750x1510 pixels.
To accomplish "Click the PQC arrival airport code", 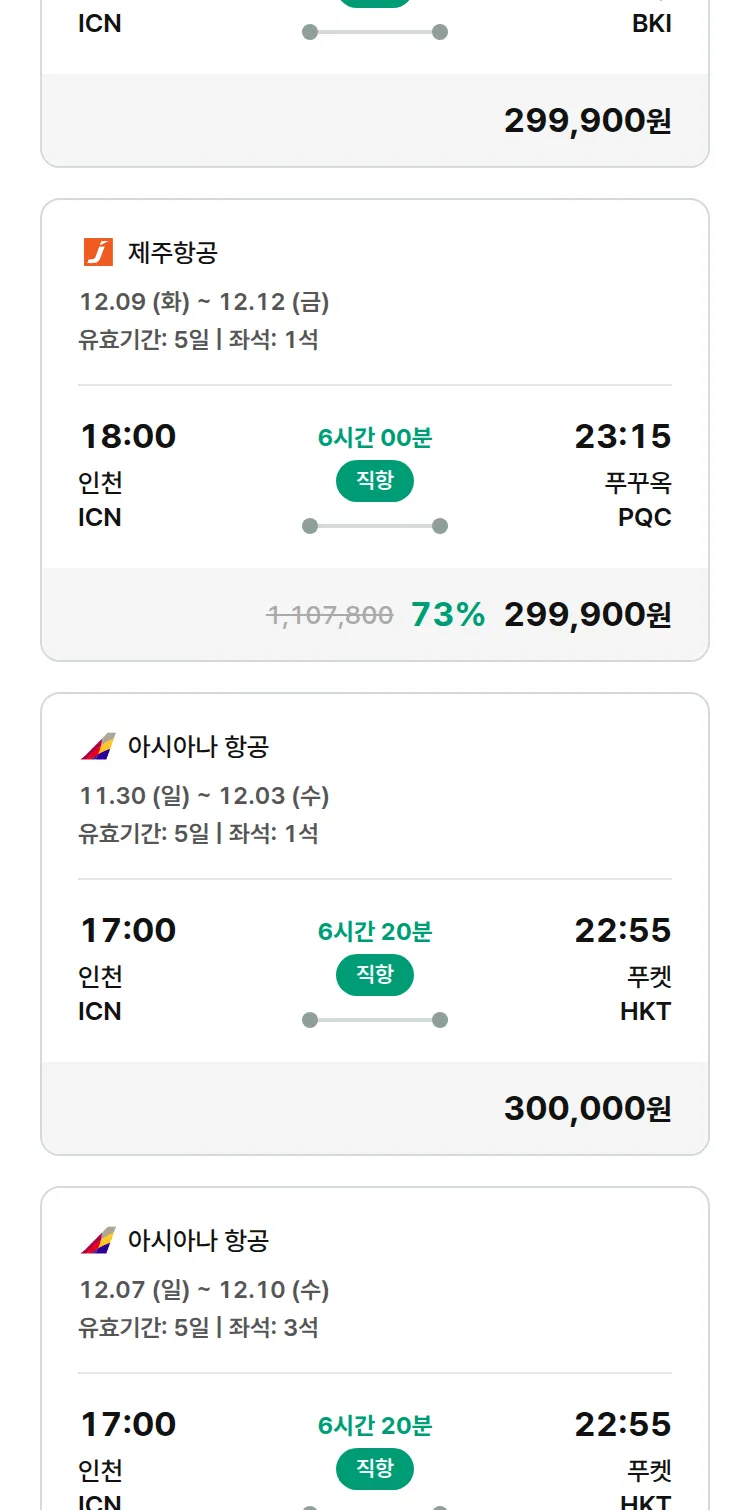I will pyautogui.click(x=644, y=518).
